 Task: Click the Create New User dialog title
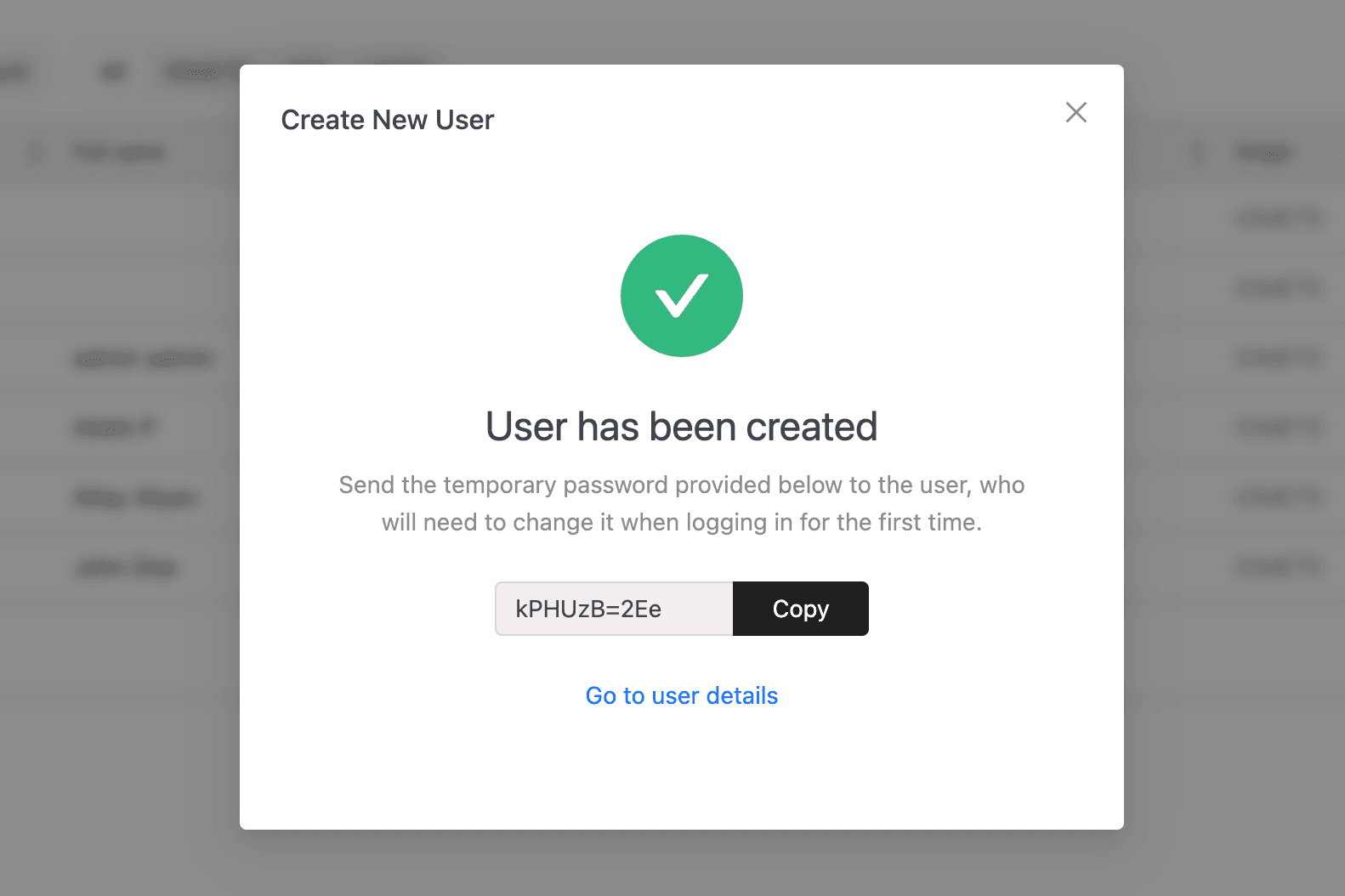[387, 120]
